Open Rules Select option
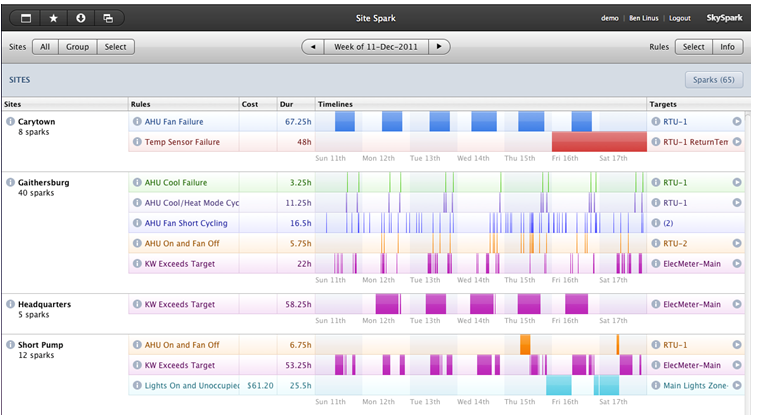 point(693,47)
